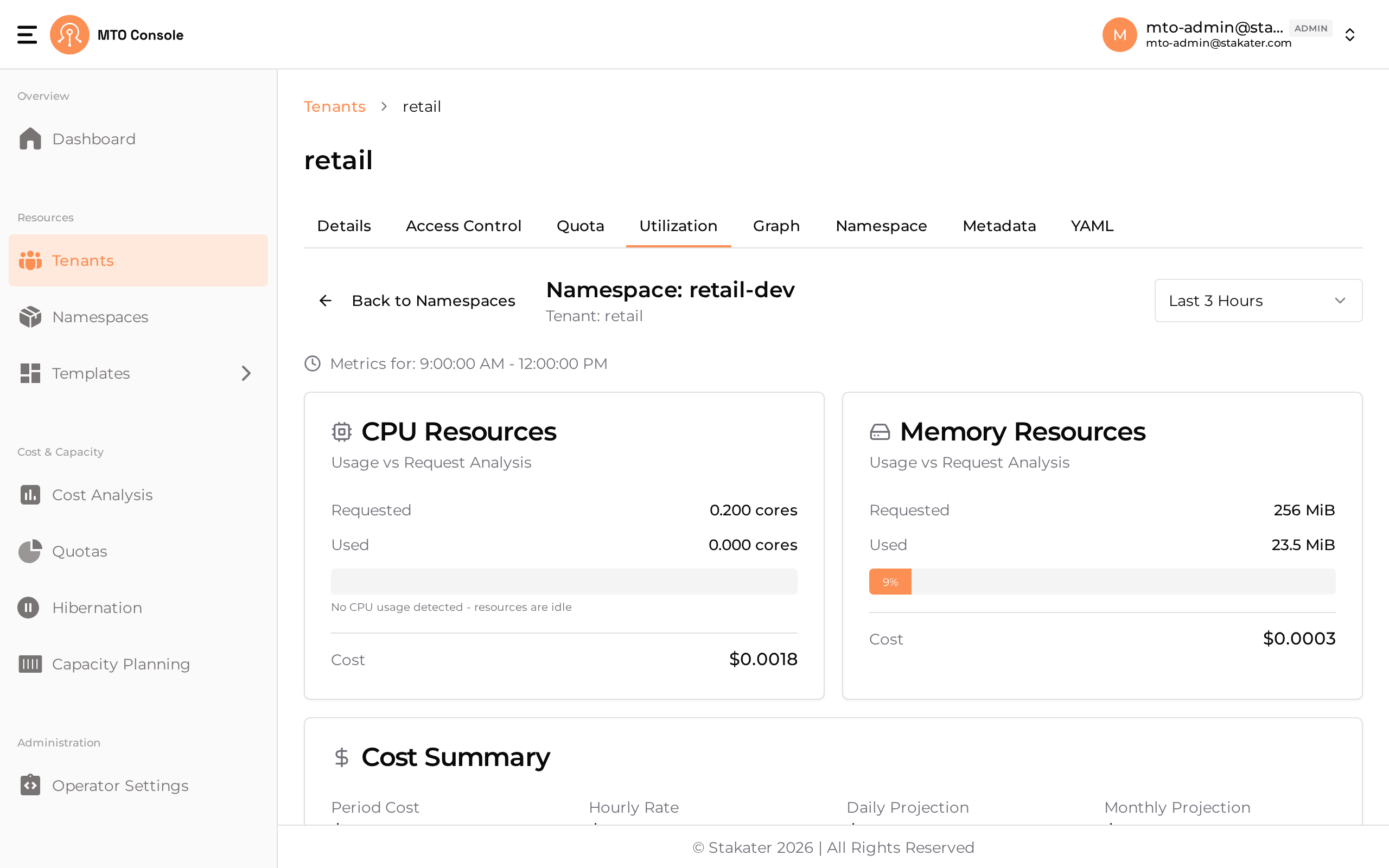The width and height of the screenshot is (1389, 868).
Task: Click the Hibernation pause icon
Action: click(x=28, y=608)
